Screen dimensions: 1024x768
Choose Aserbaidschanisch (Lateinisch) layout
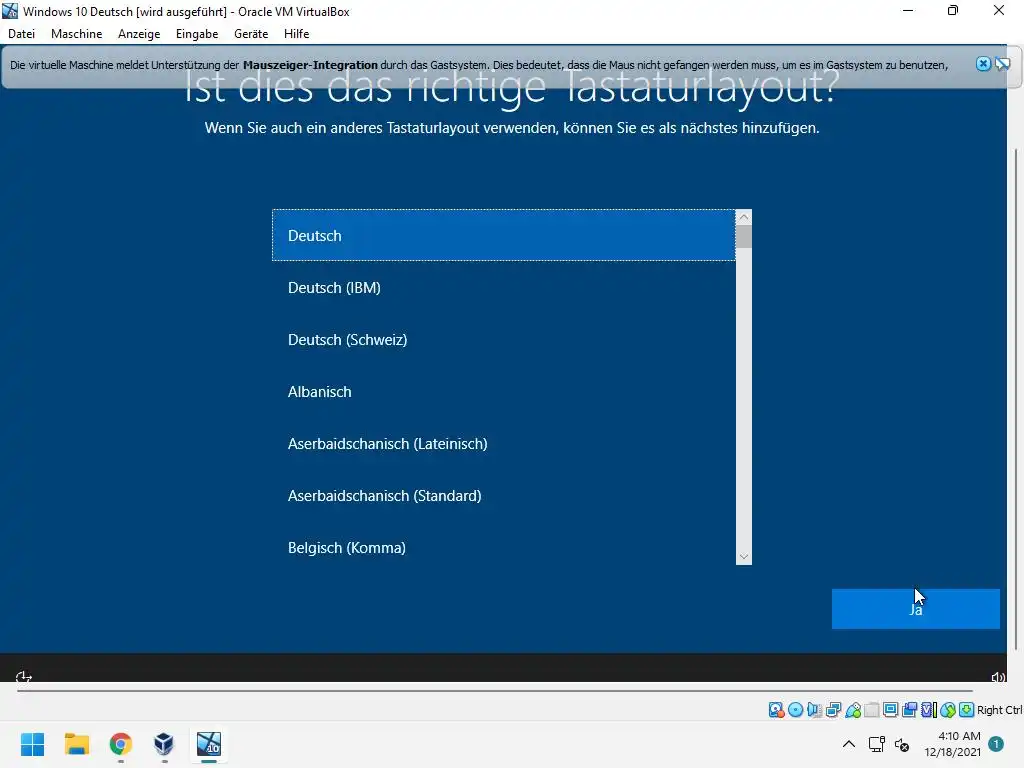504,443
